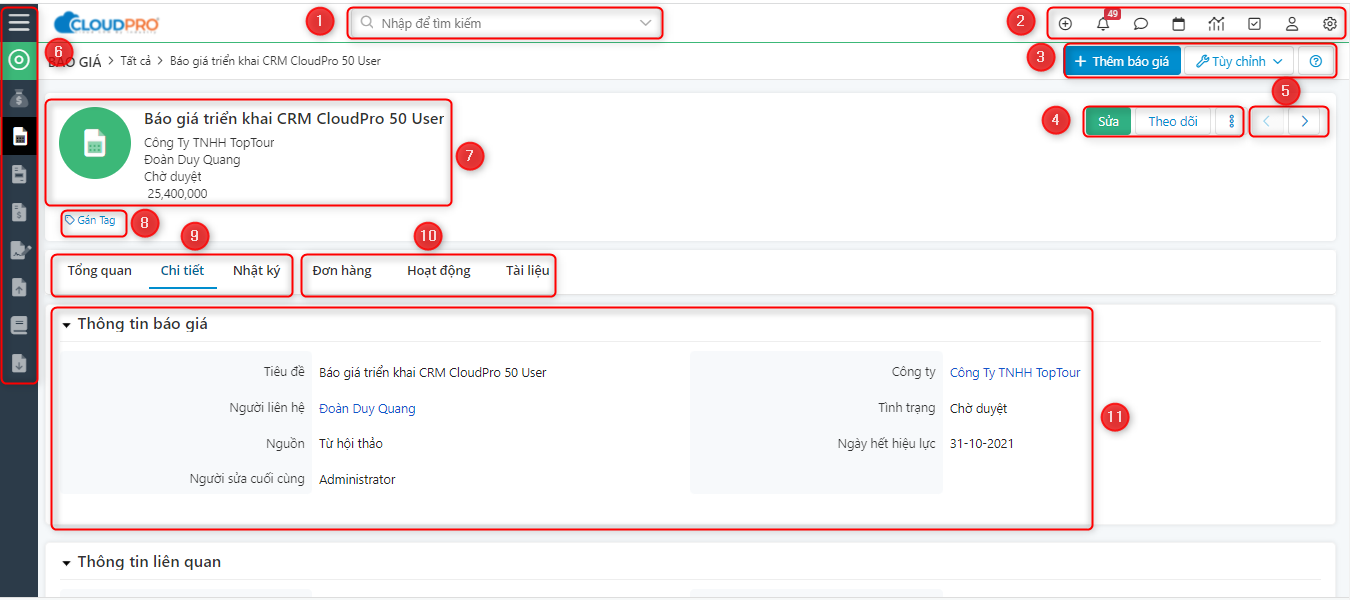
Task: Open the calendar icon in header
Action: point(1179,23)
